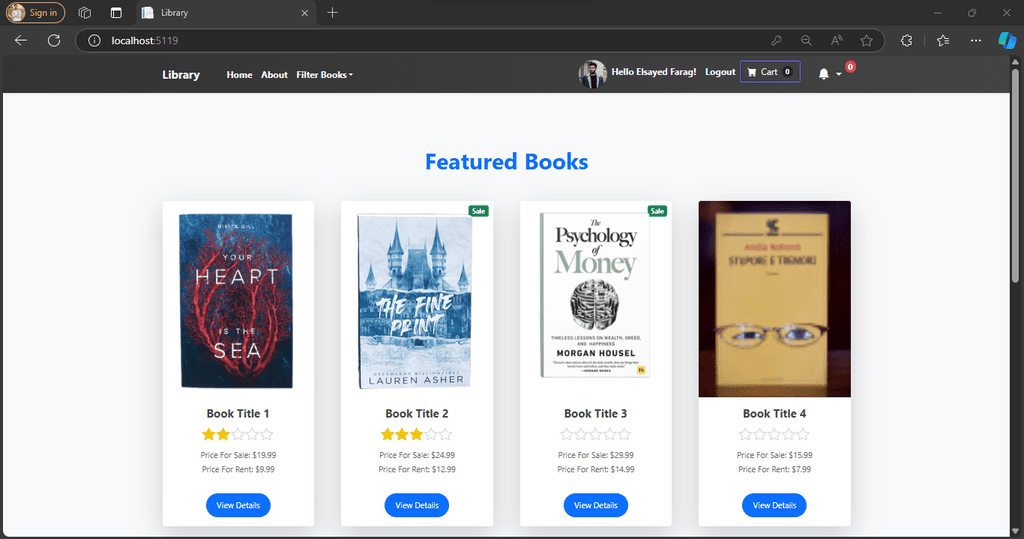Click Book Title 3 heading

tap(596, 414)
